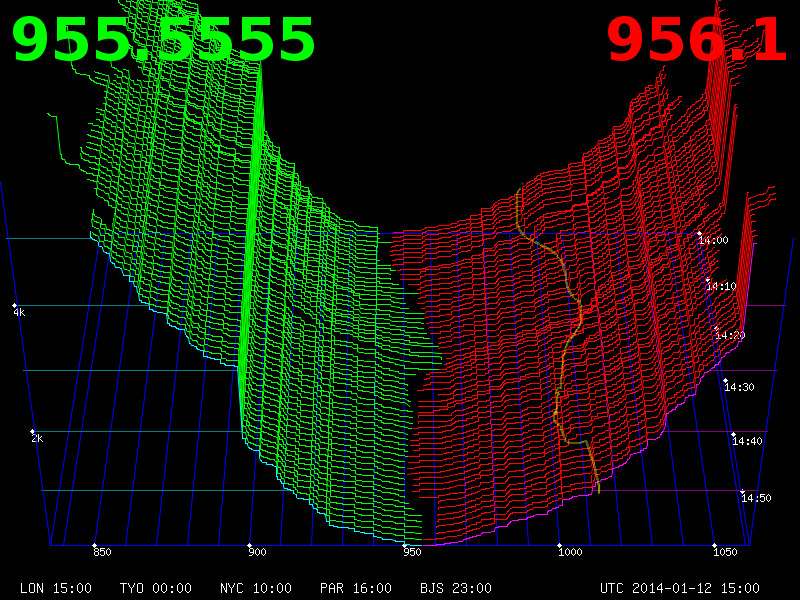Click the 850 price axis label
This screenshot has height=600, width=800.
click(102, 552)
